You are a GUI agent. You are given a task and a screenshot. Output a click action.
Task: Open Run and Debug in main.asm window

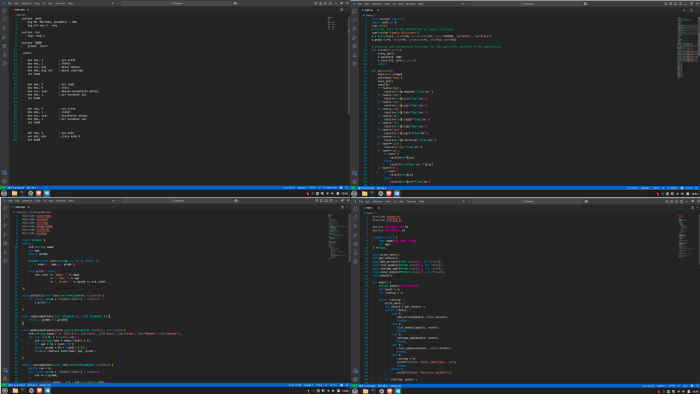pos(4,37)
